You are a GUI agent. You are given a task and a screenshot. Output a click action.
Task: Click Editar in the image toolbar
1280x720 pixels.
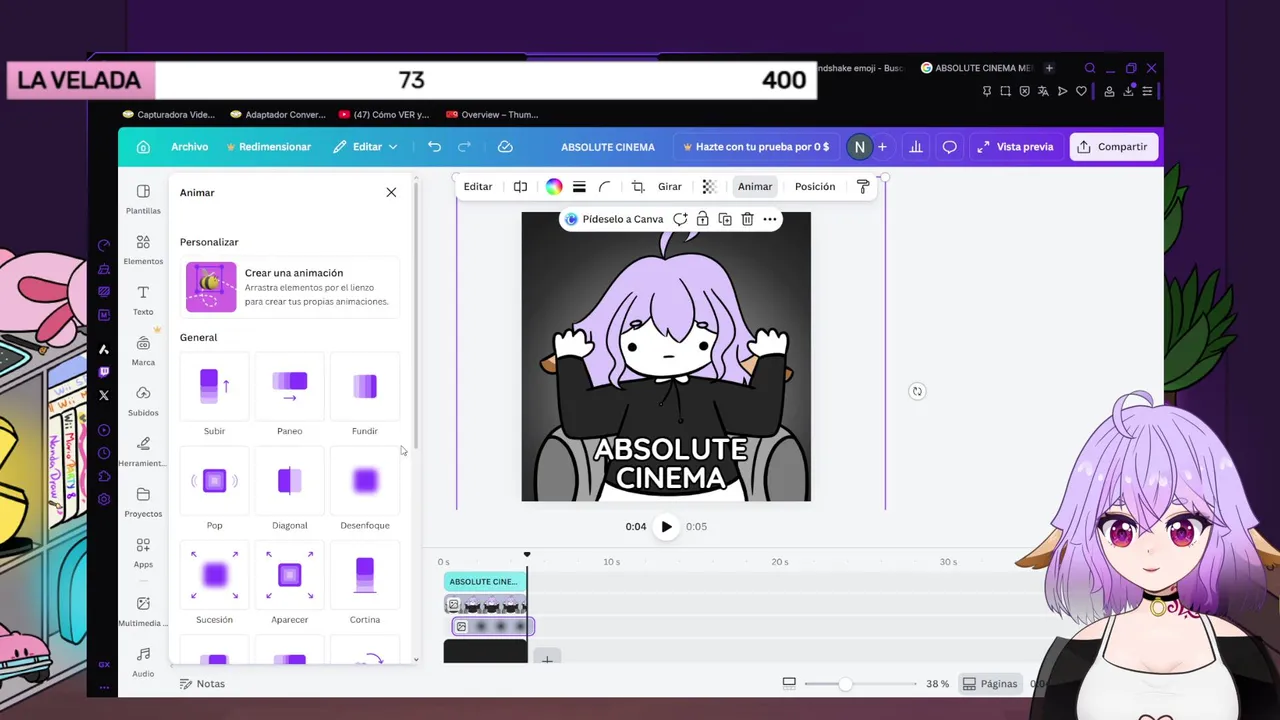(478, 187)
